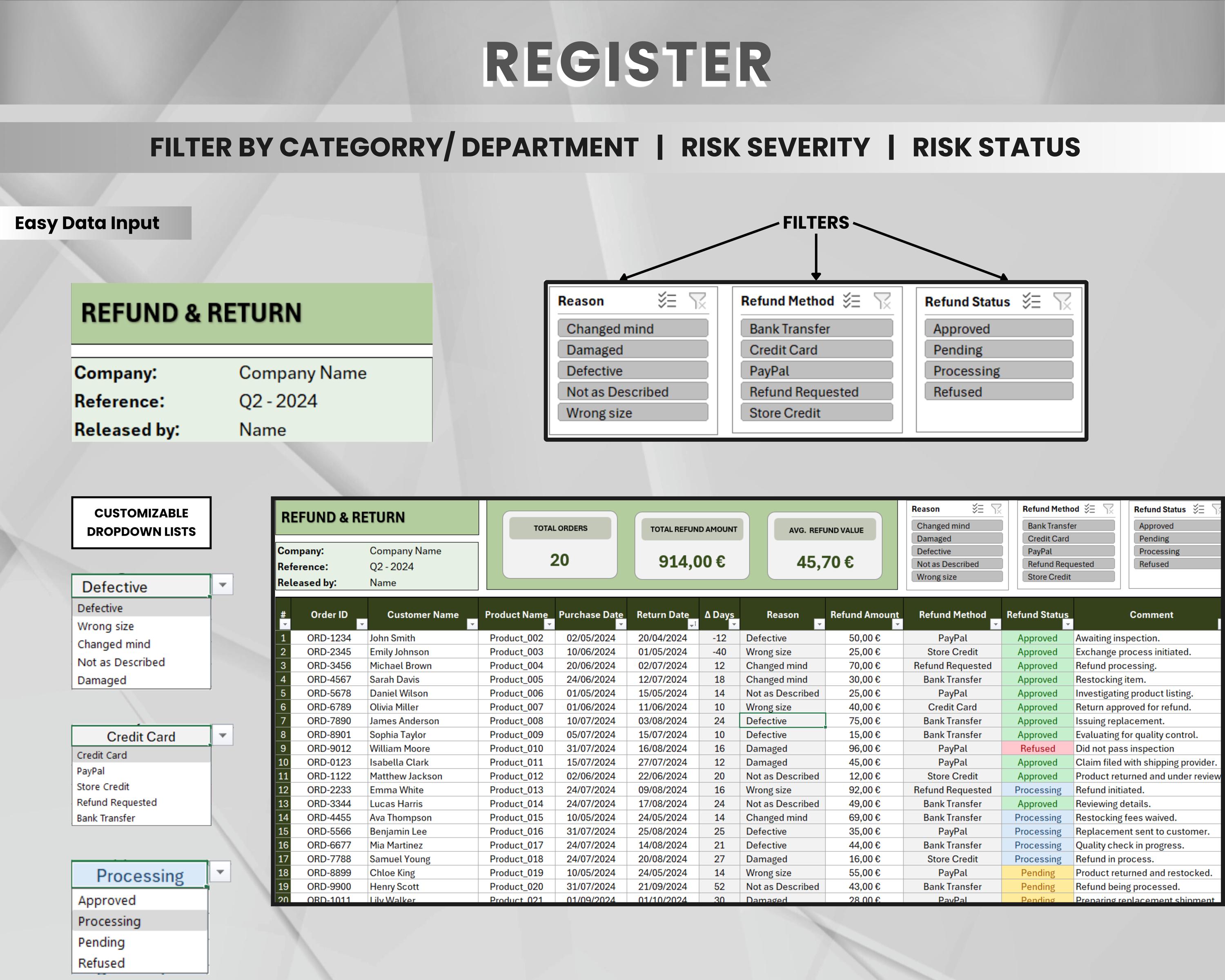Click the clear filter icon on the small Reason slicer

997,508
